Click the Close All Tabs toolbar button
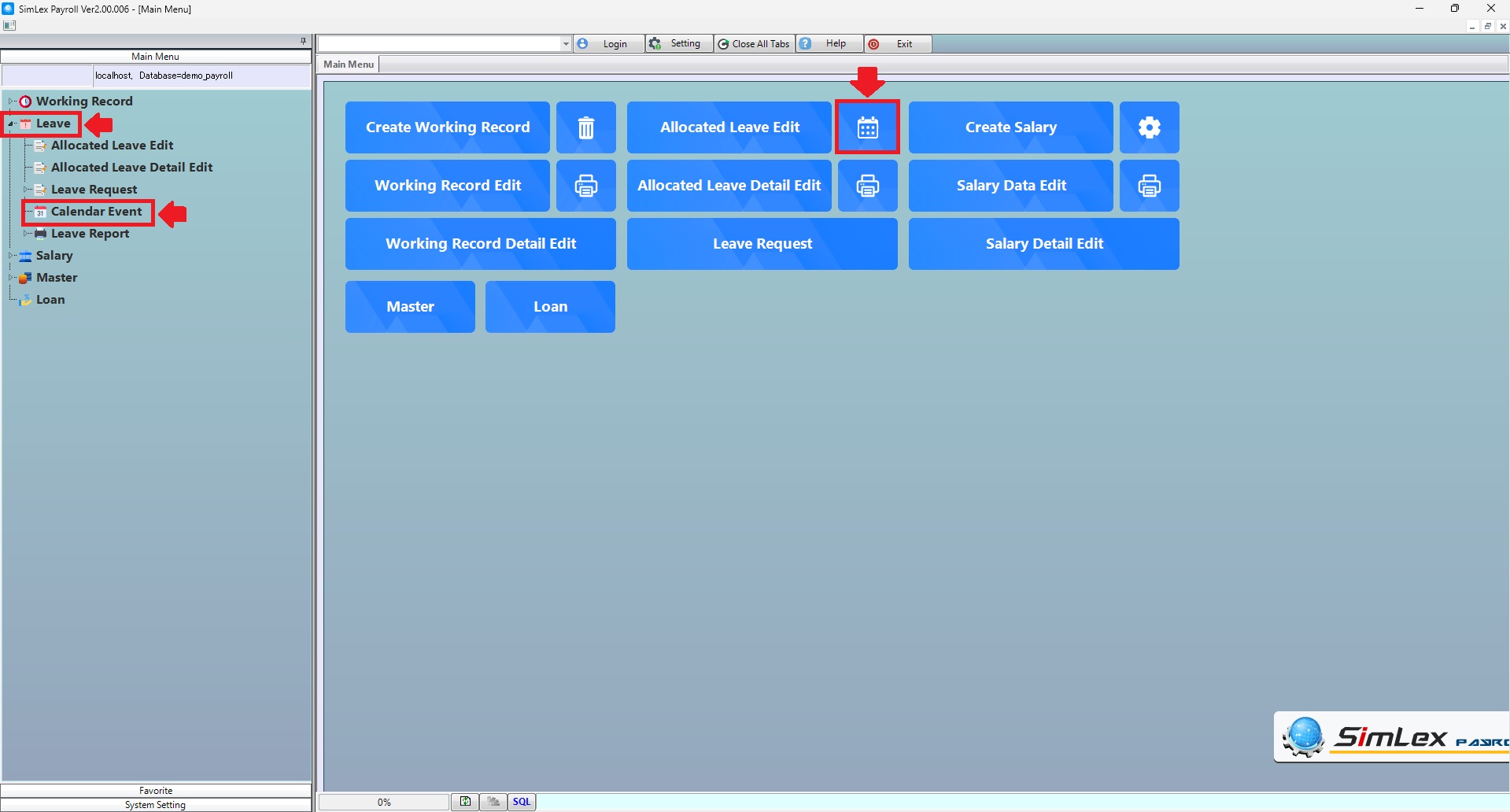The image size is (1510, 812). click(754, 44)
